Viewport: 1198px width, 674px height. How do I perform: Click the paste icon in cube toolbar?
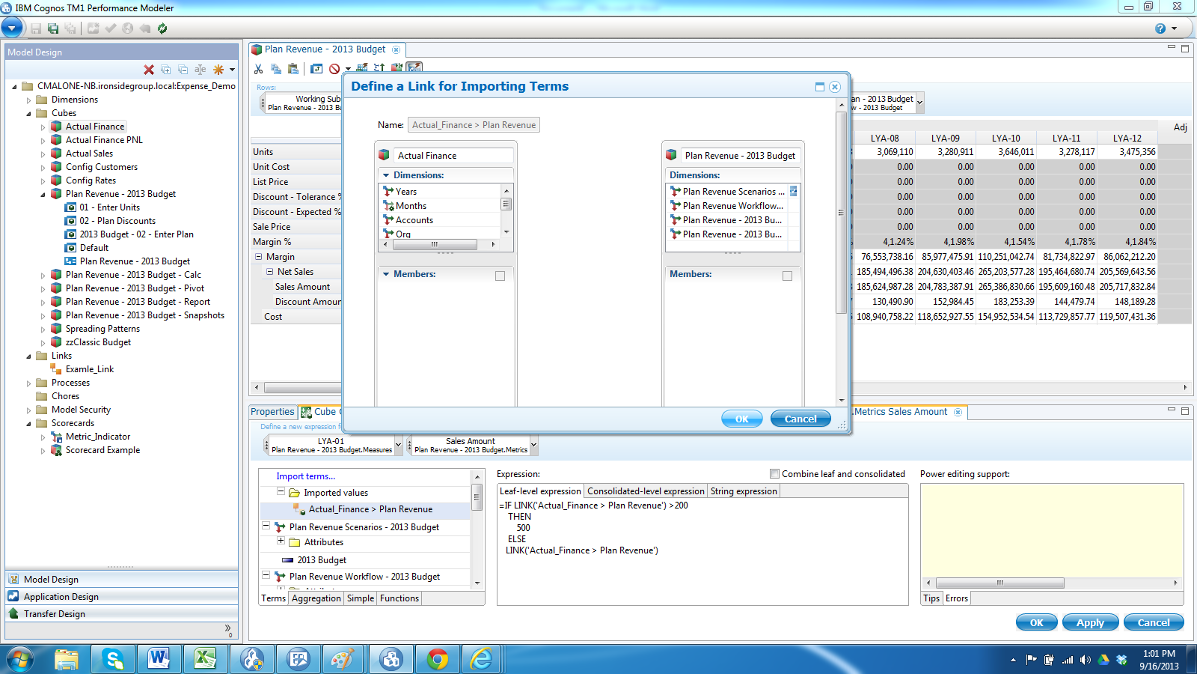point(292,68)
